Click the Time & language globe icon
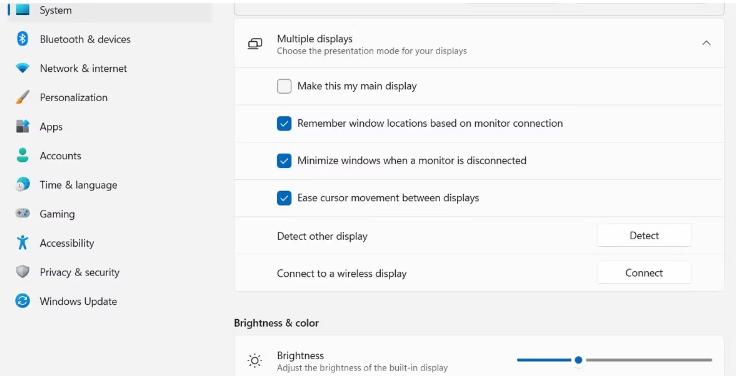Screen dimensions: 736x376 (23, 184)
